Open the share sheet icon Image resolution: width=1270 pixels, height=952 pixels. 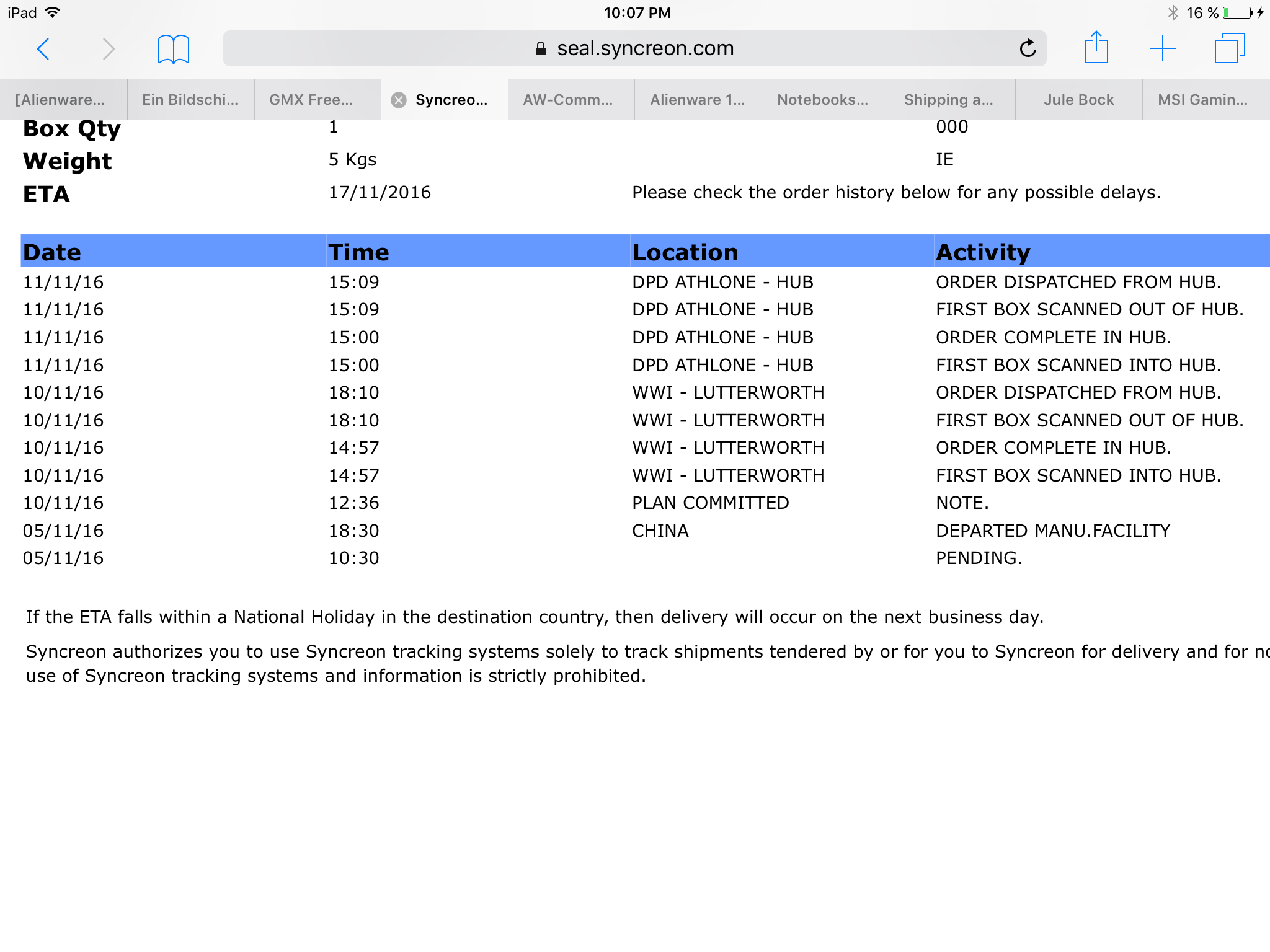tap(1096, 48)
